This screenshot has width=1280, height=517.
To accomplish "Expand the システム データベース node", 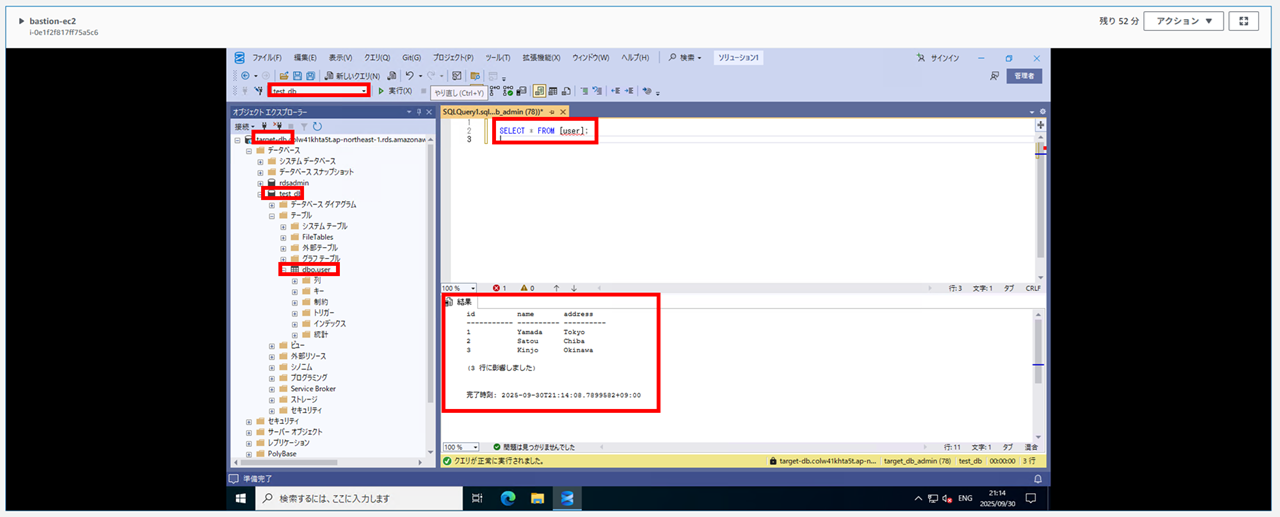I will 260,161.
